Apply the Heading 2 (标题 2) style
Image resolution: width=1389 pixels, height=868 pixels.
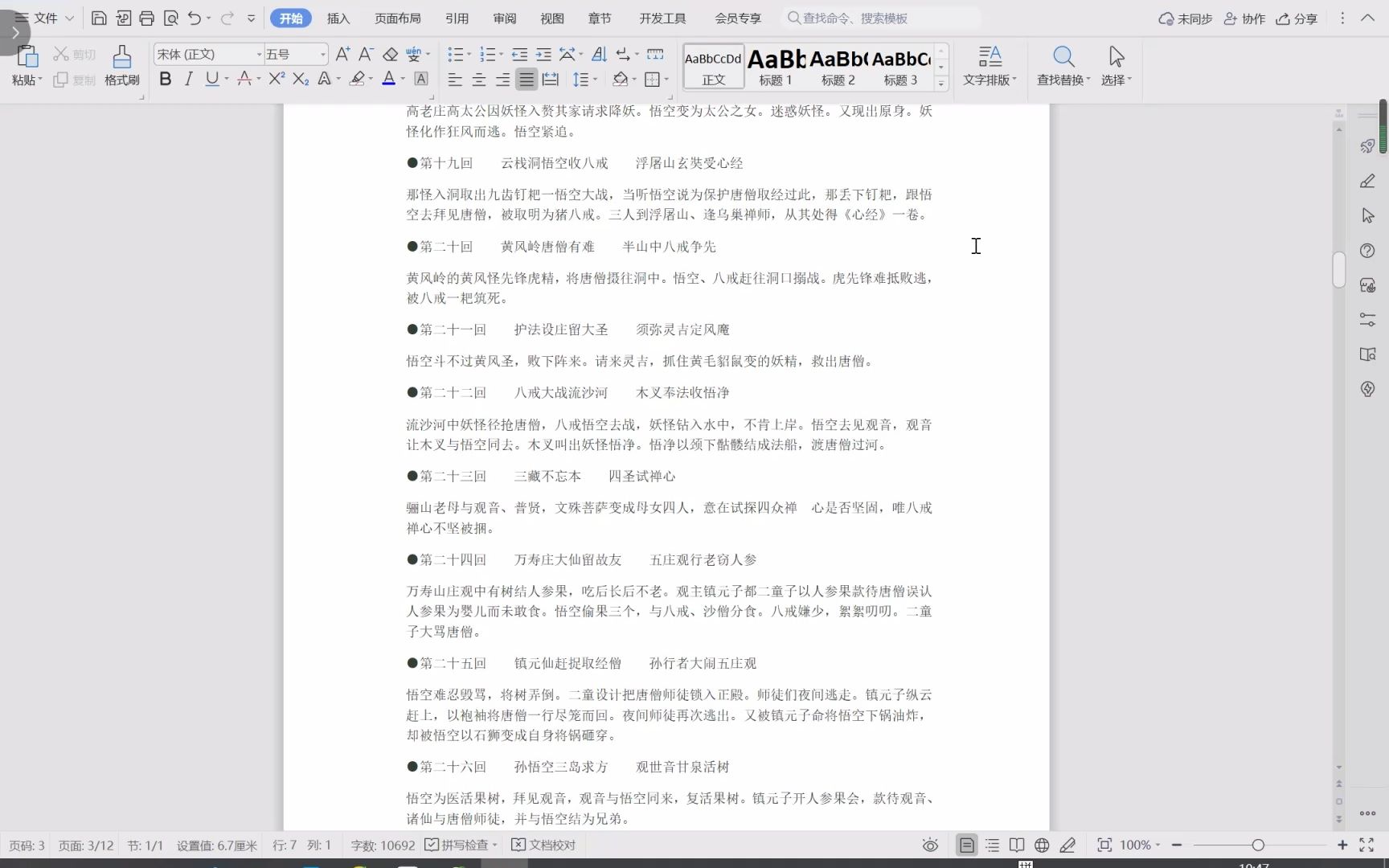(x=838, y=66)
